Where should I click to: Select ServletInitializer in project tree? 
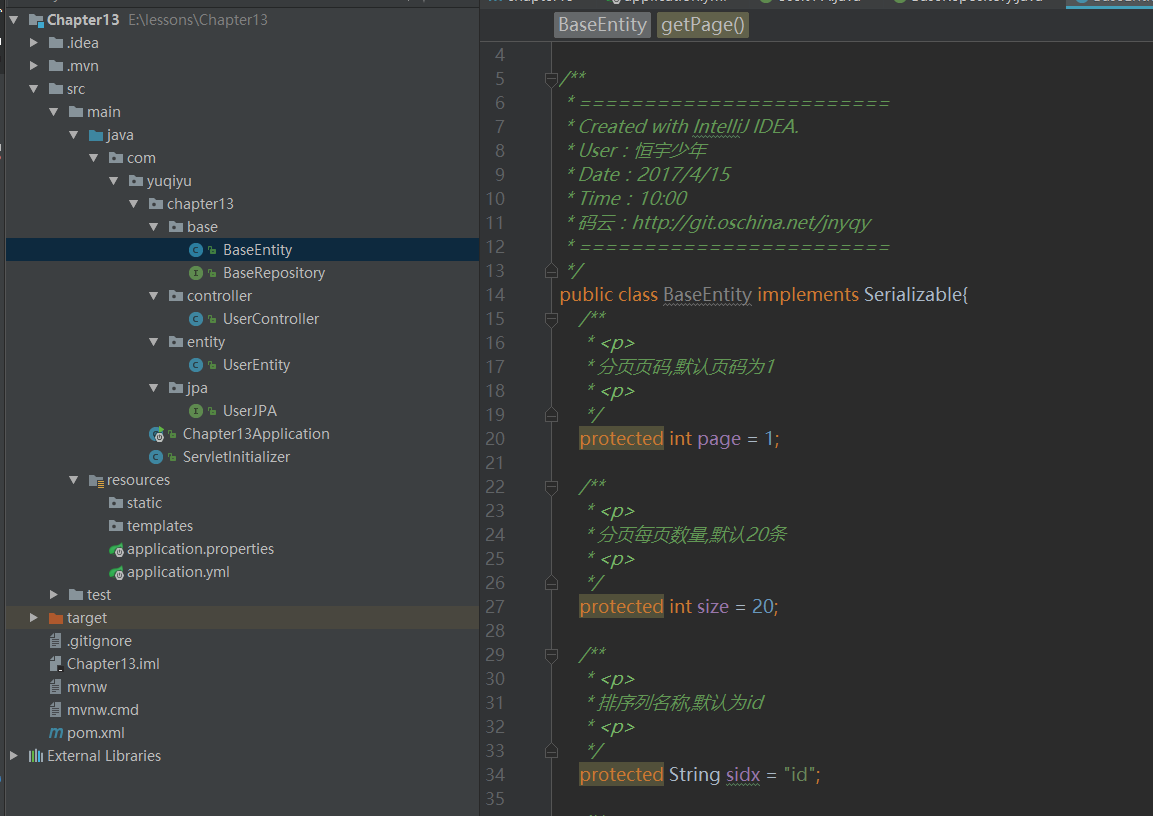click(236, 457)
